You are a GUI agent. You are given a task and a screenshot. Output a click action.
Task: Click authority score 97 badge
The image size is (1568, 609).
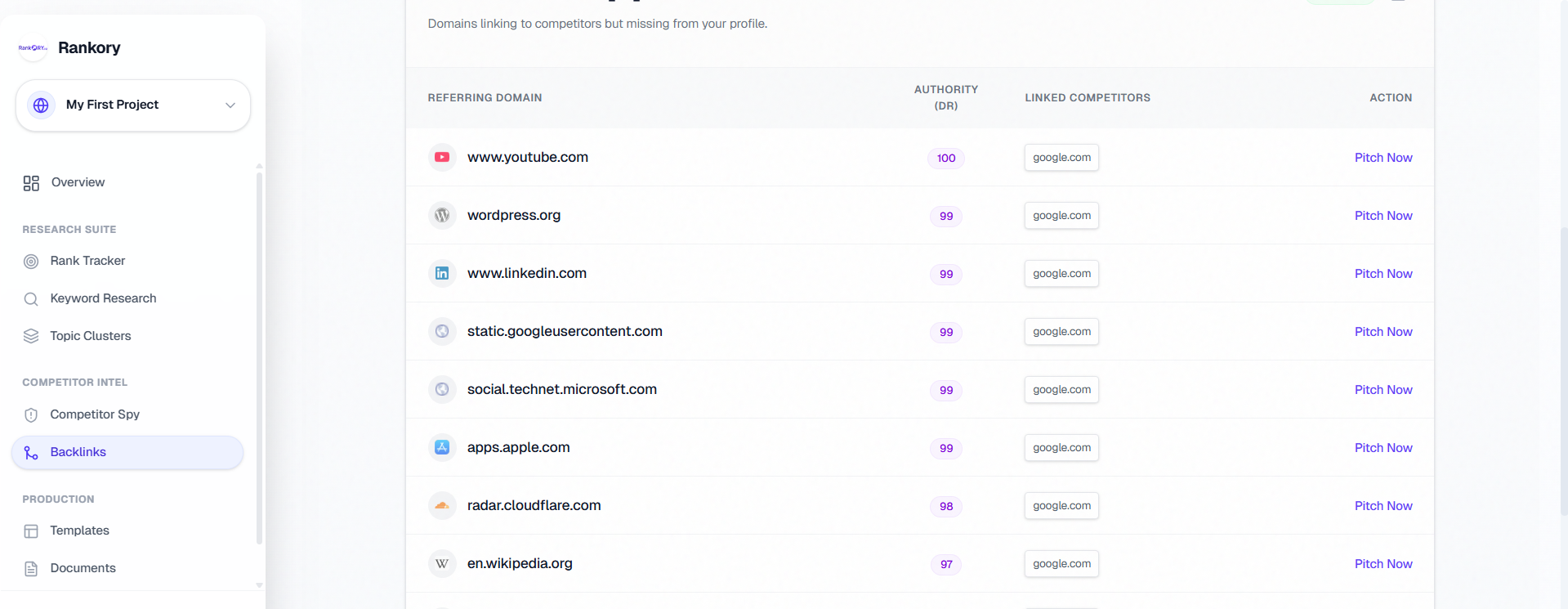946,565
